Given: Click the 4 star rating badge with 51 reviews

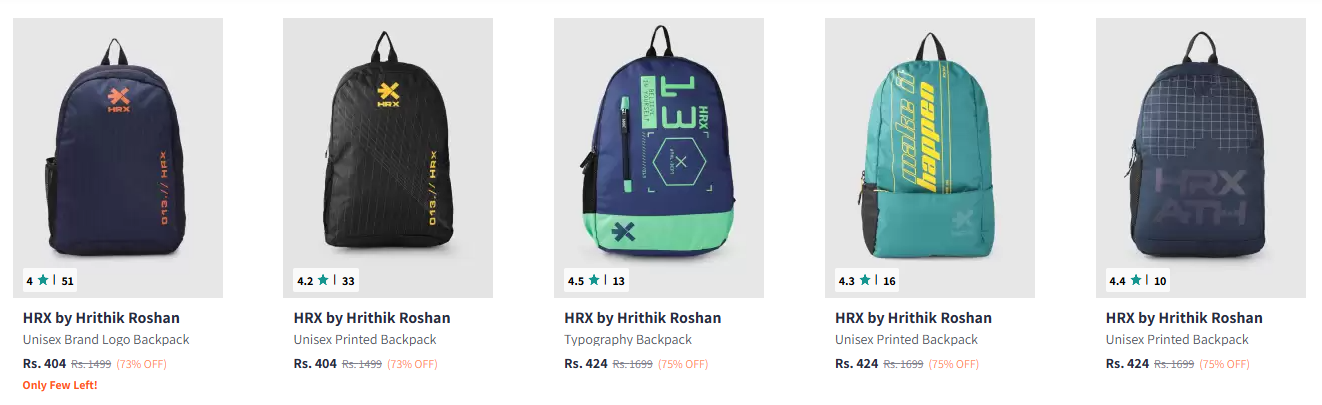Looking at the screenshot, I should coord(50,281).
